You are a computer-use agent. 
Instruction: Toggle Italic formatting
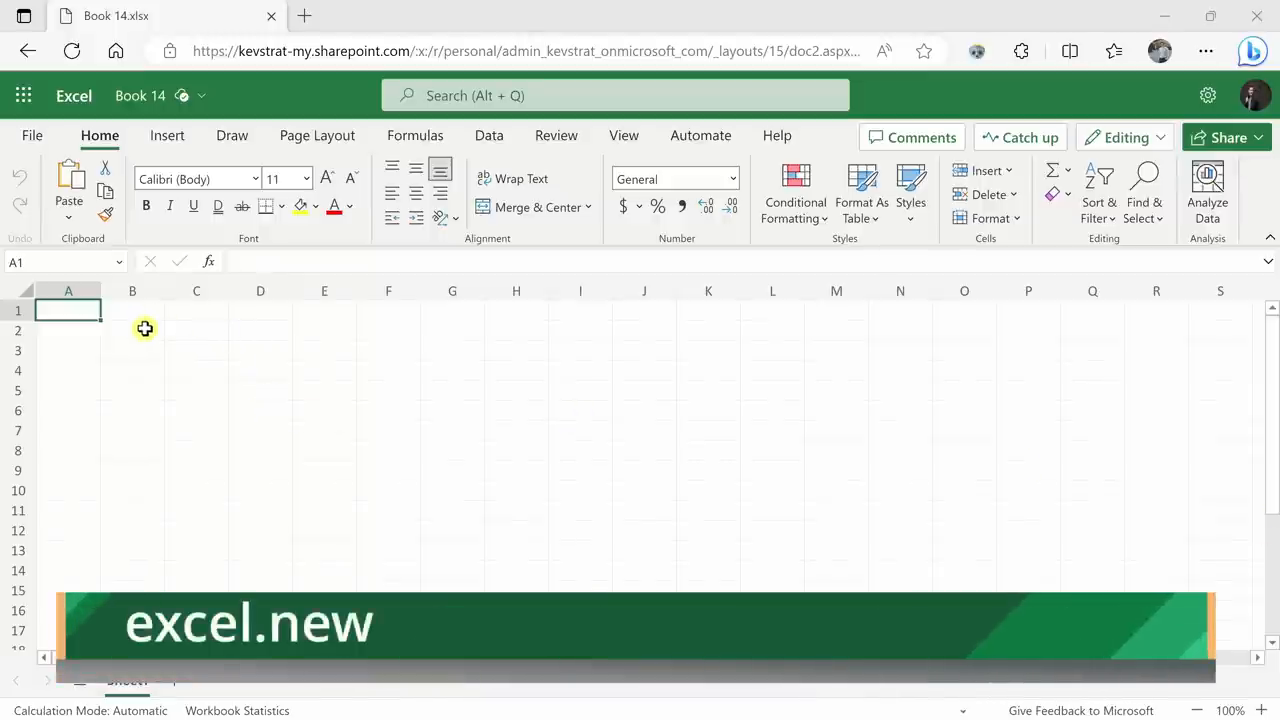click(170, 206)
